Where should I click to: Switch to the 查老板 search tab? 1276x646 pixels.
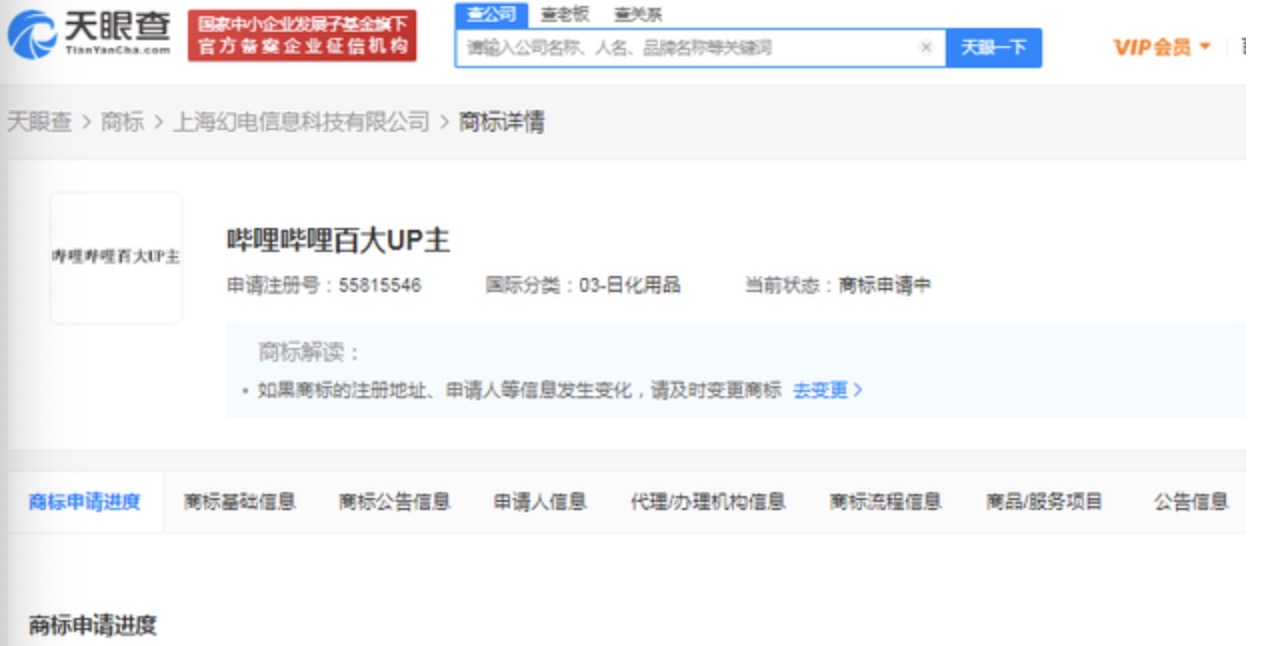[565, 14]
